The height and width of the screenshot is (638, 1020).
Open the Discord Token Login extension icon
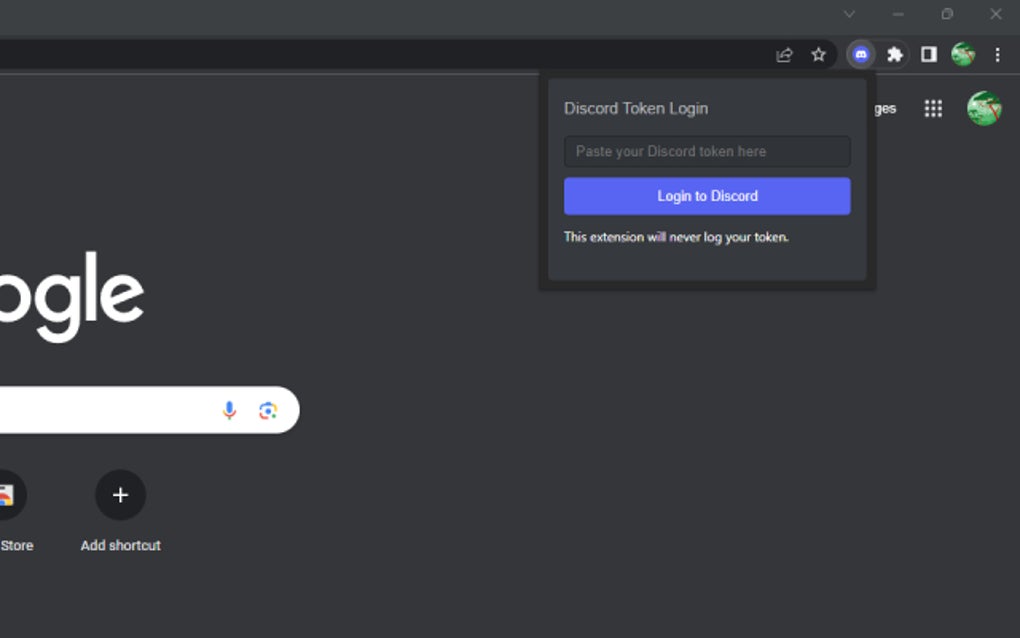point(860,54)
